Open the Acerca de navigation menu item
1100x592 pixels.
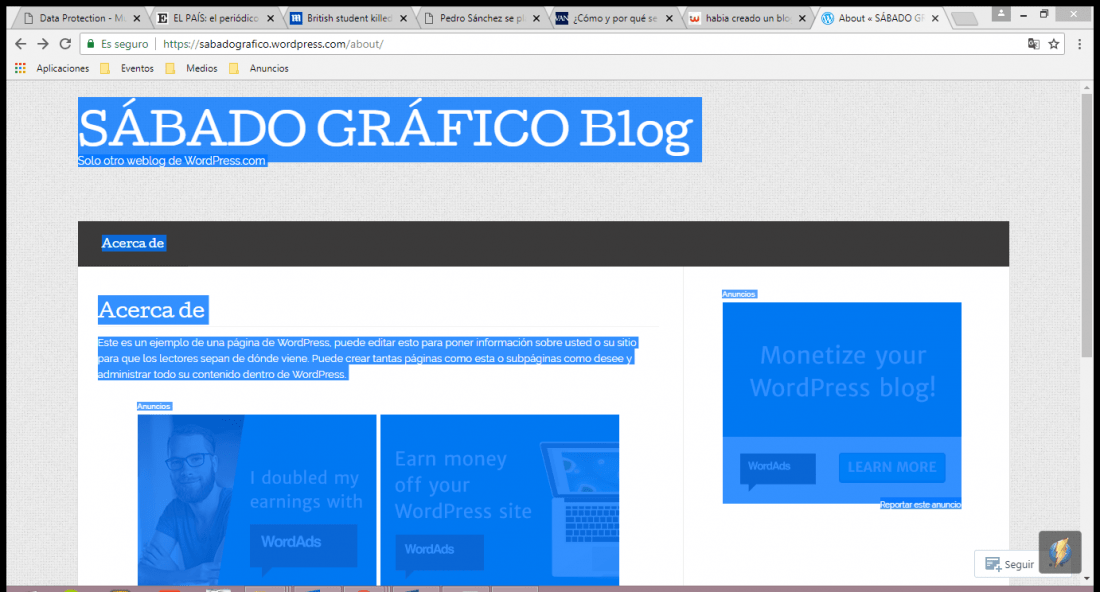pos(133,243)
